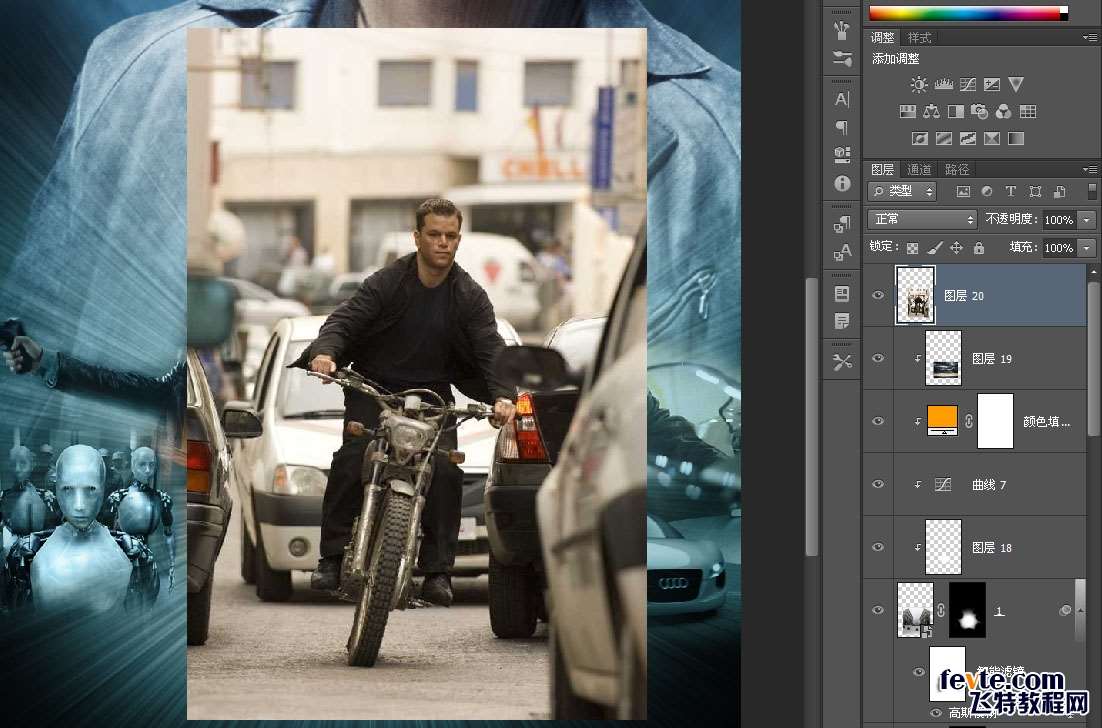Switch to the 通道 tab
The image size is (1102, 728).
pos(919,169)
